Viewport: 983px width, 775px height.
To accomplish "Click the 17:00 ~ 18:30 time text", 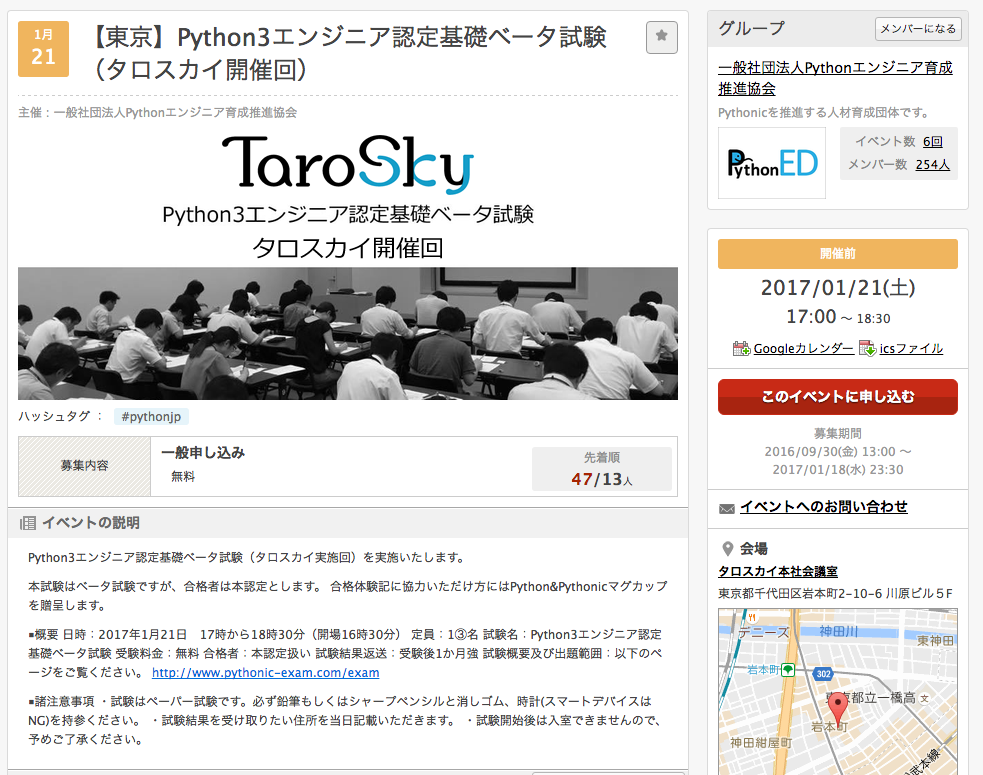I will point(838,317).
